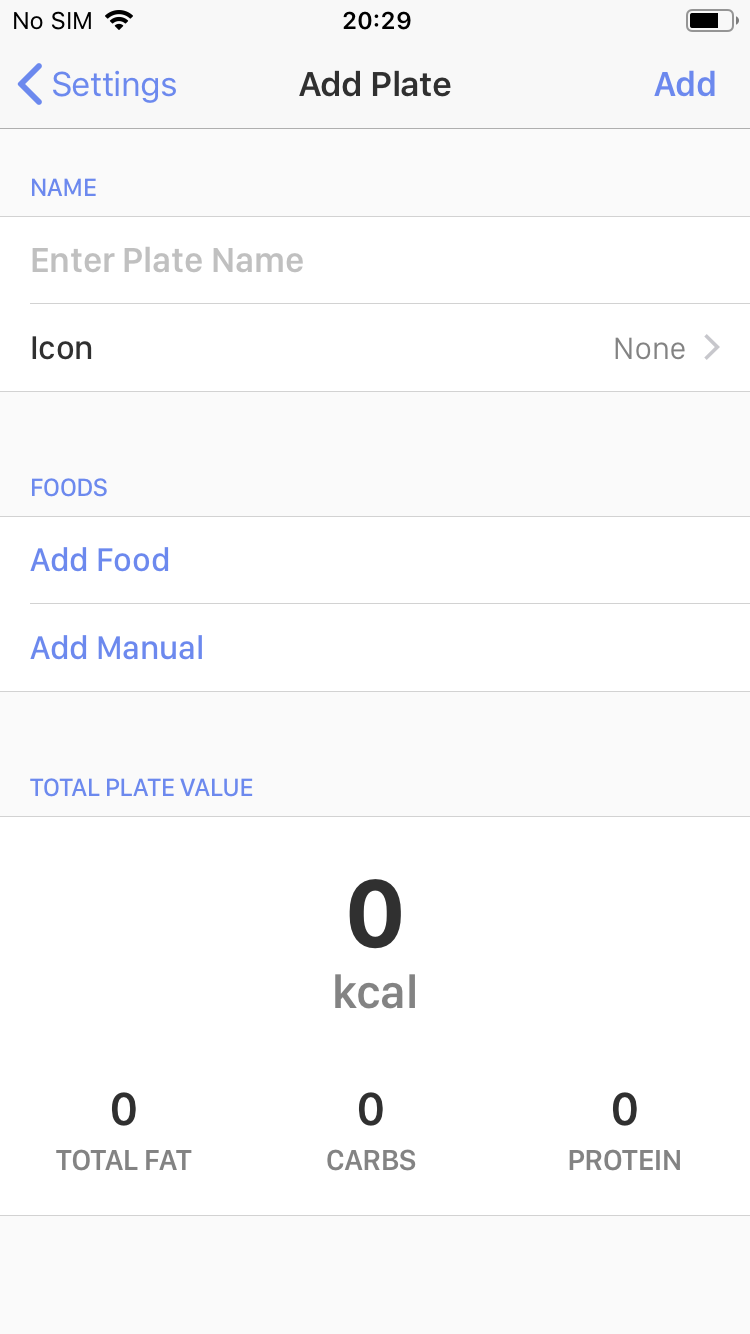Tap the Total Fat value
Viewport: 750px width, 1334px height.
click(123, 1110)
